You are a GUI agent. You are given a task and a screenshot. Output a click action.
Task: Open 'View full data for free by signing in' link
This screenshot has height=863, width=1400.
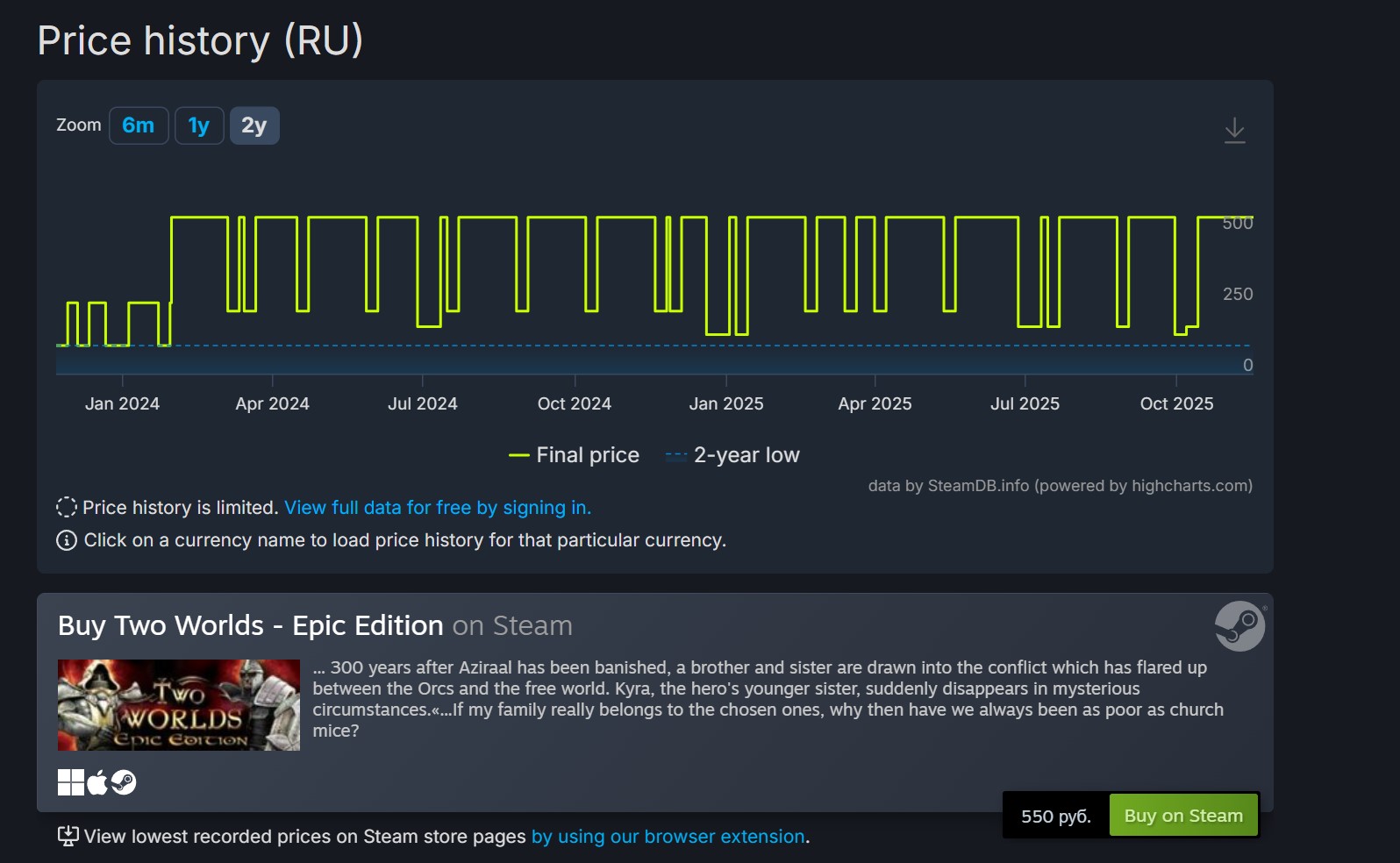pyautogui.click(x=438, y=508)
